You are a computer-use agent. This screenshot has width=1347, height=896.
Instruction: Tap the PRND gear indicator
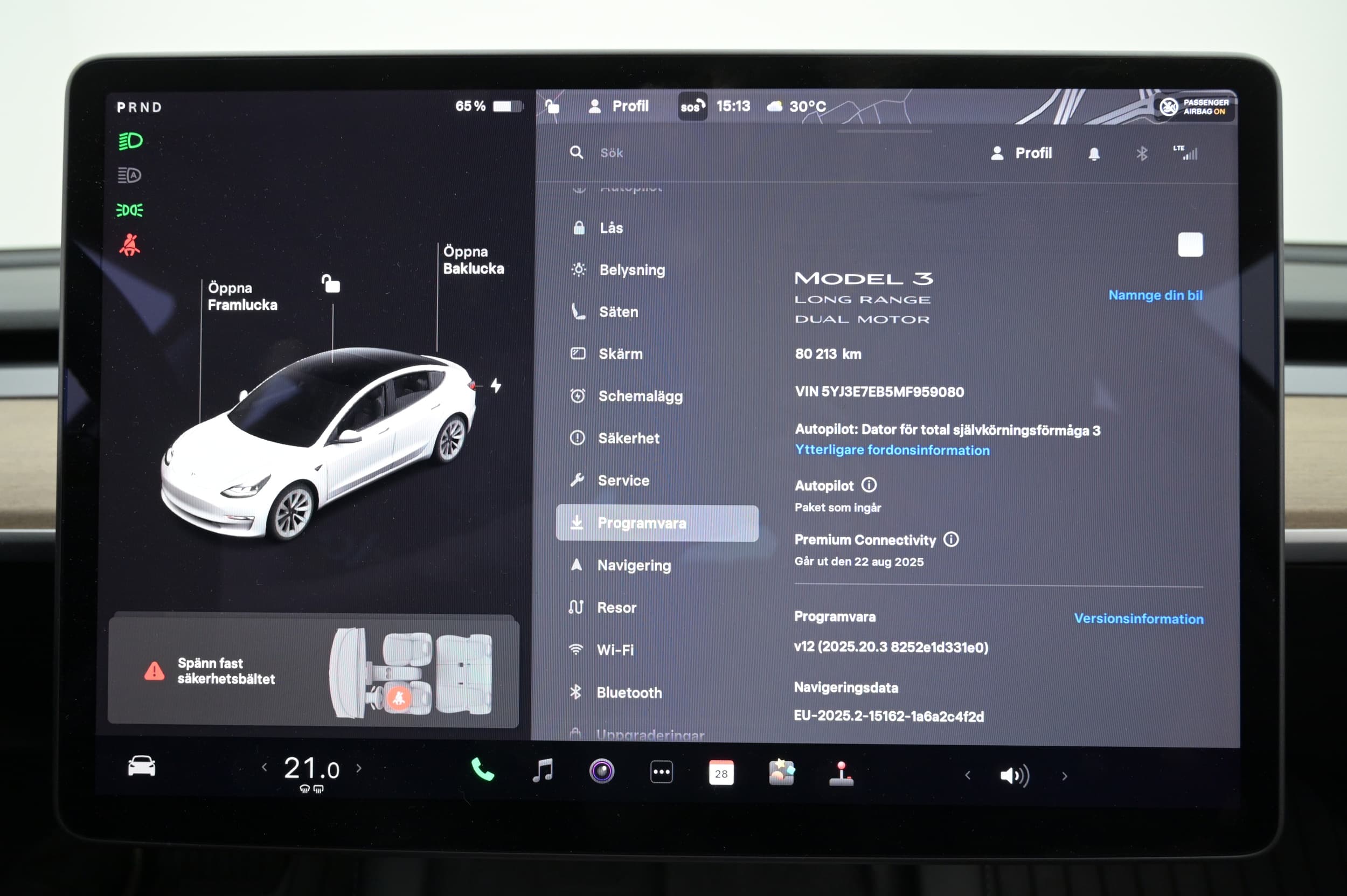[x=140, y=107]
